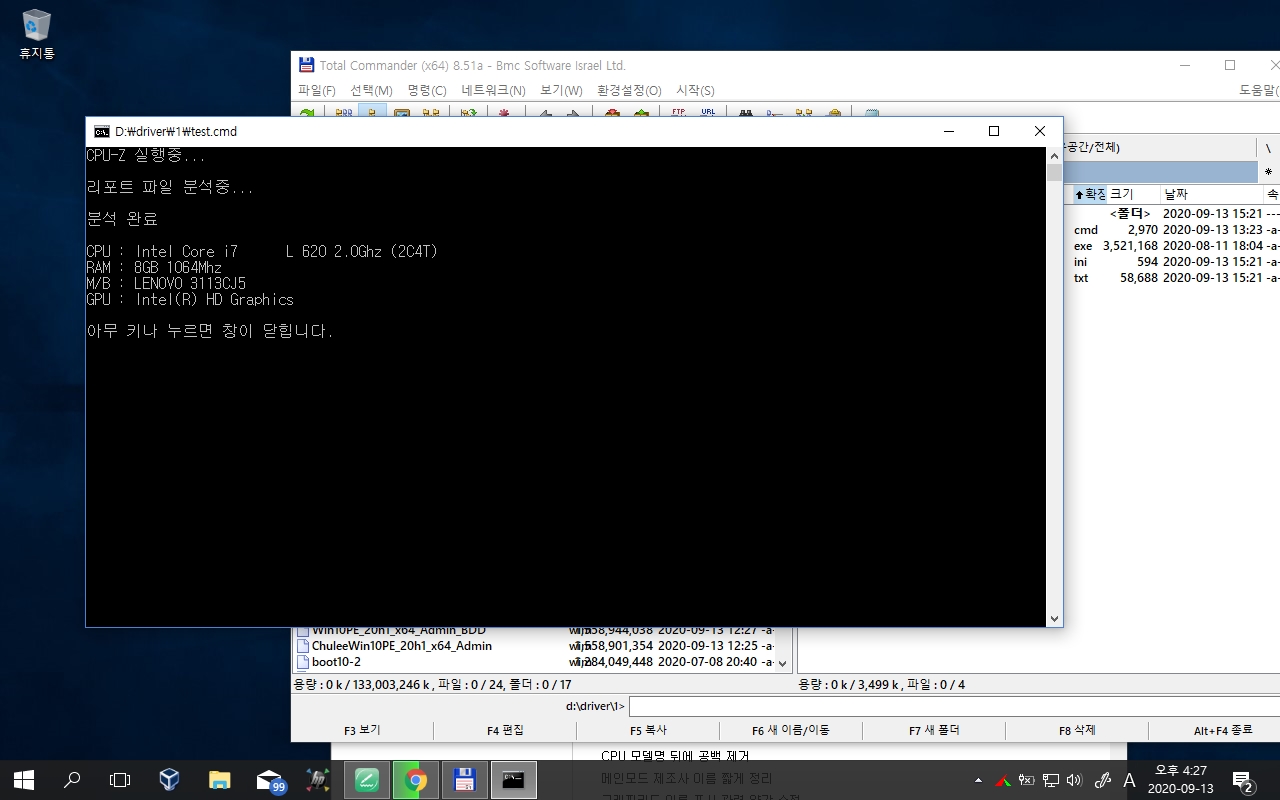Screen dimensions: 1280x800
Task: Toggle IME input mode indicator A
Action: coord(1129,780)
